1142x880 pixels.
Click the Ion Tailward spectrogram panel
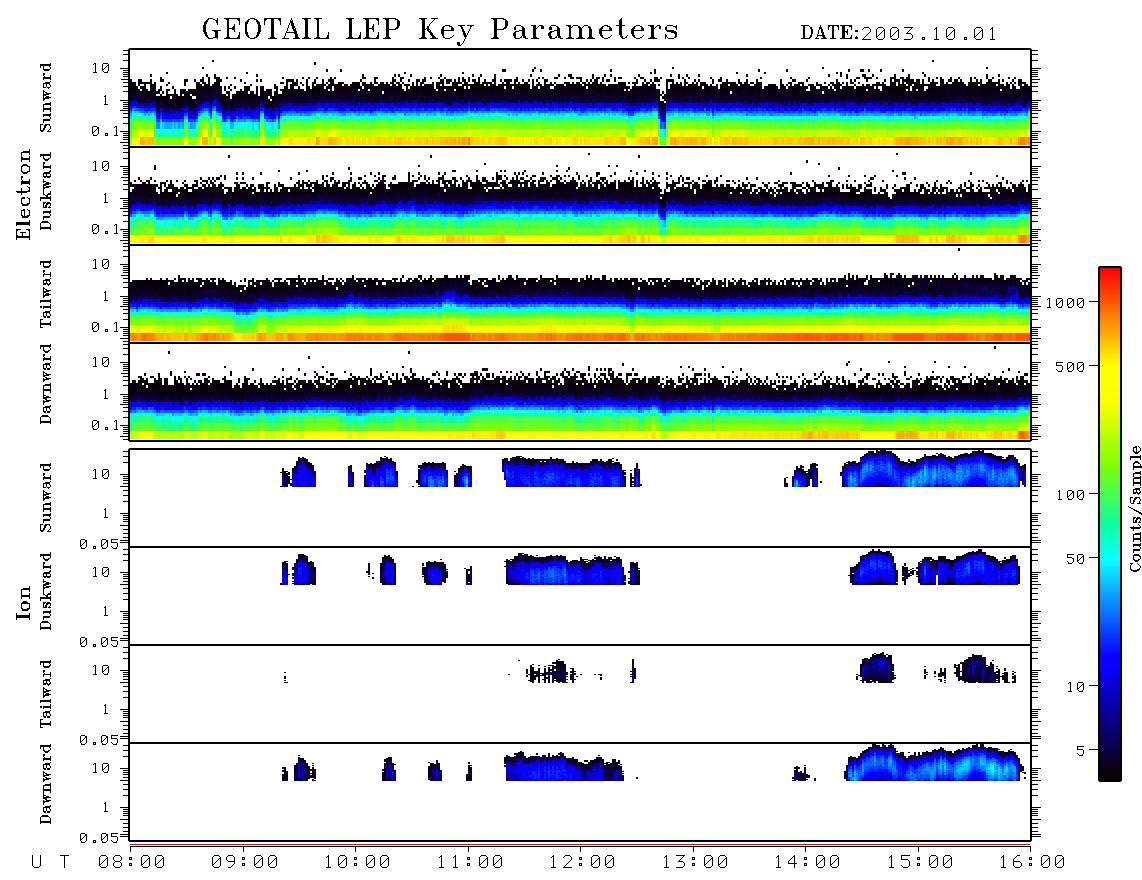[x=580, y=694]
